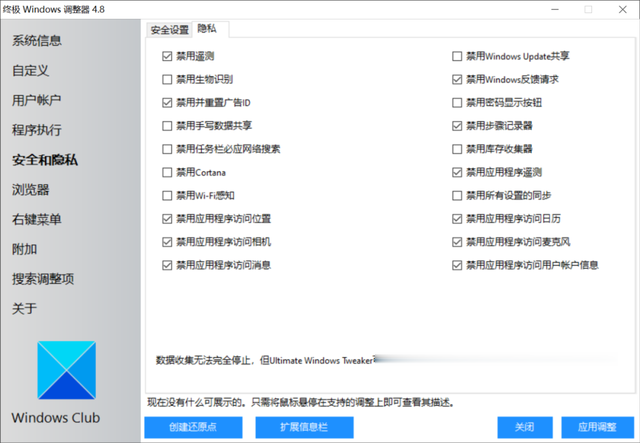Tick 禁用库存收集器 checkbox
This screenshot has height=443, width=640.
click(457, 149)
